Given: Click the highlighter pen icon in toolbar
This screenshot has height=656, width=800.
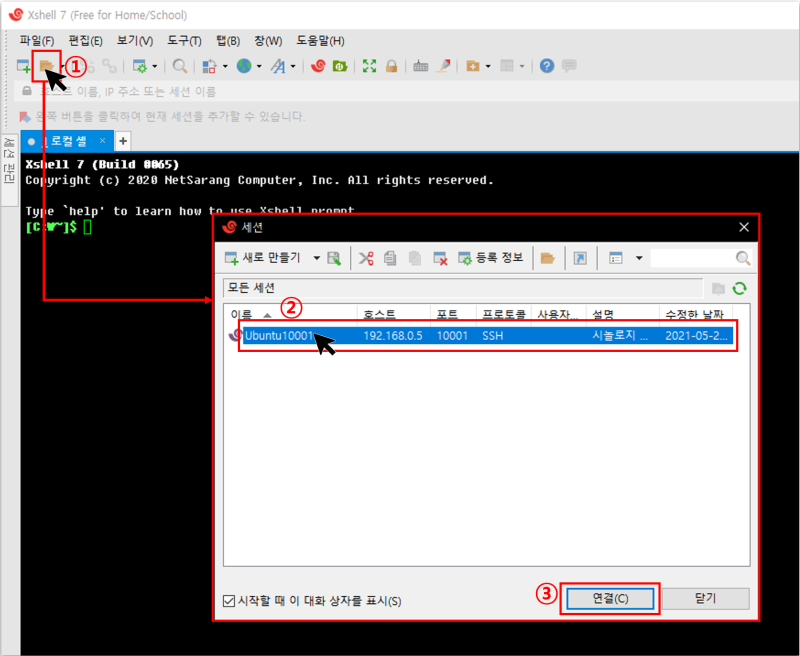Looking at the screenshot, I should (x=443, y=66).
